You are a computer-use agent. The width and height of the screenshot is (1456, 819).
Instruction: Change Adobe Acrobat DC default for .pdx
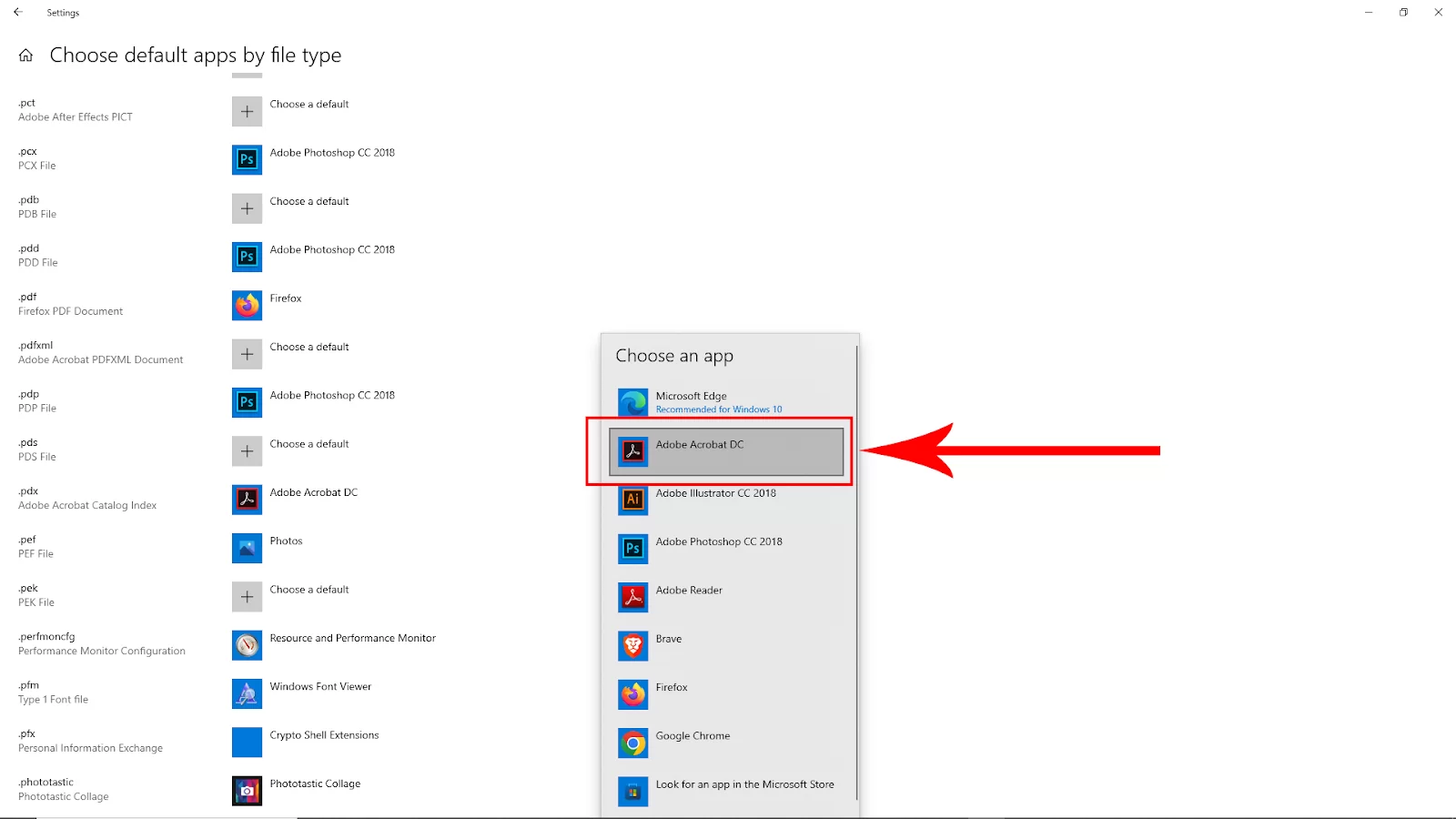tap(314, 492)
